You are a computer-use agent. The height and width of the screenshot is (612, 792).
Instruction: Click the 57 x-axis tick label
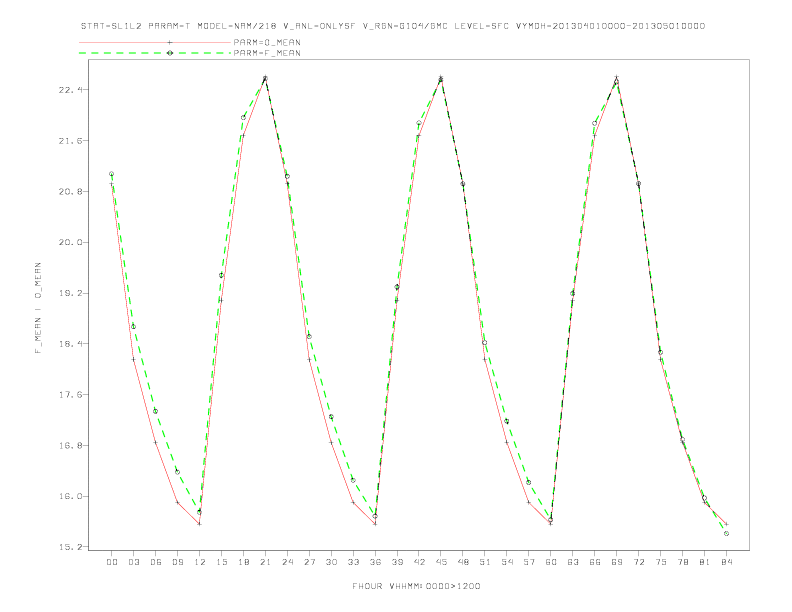click(x=529, y=562)
